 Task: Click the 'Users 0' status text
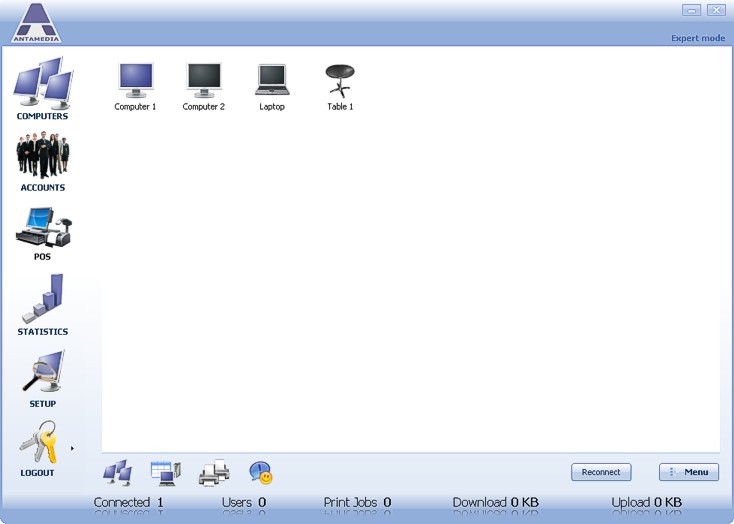coord(244,502)
